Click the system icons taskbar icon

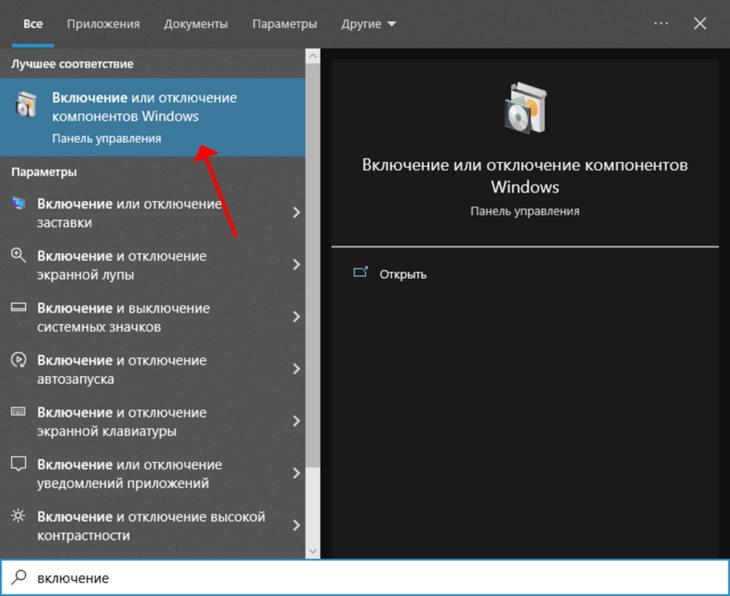[19, 307]
